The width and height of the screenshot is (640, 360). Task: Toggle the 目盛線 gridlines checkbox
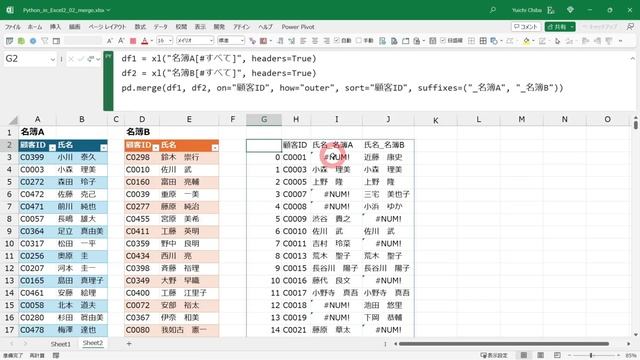click(443, 40)
